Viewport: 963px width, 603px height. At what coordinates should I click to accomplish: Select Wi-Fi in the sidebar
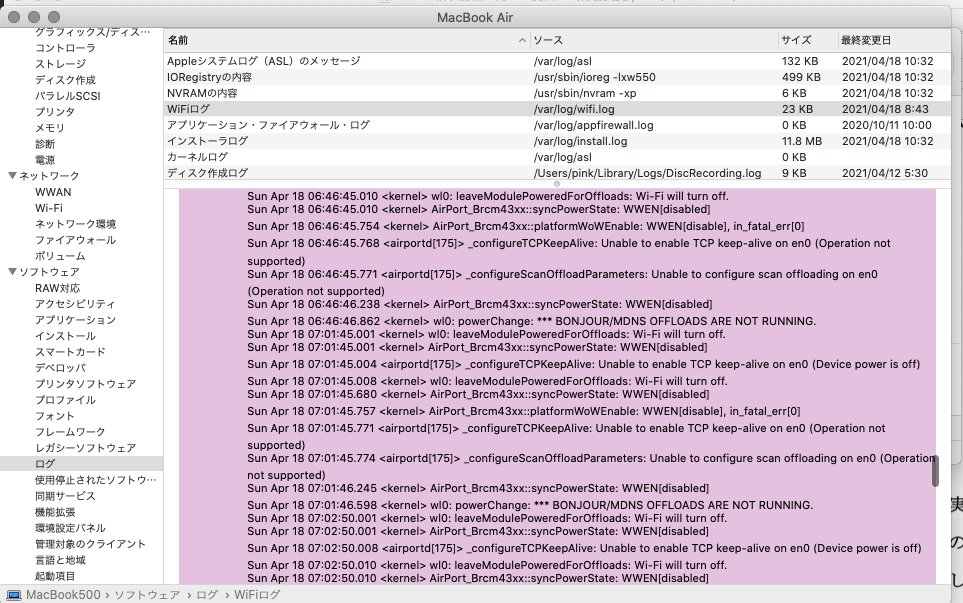pos(50,208)
